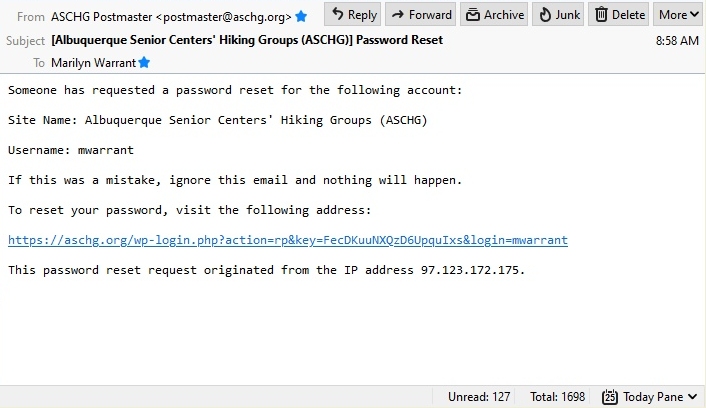Click the sender ASCHG Postmaster name
The height and width of the screenshot is (408, 706).
point(101,17)
